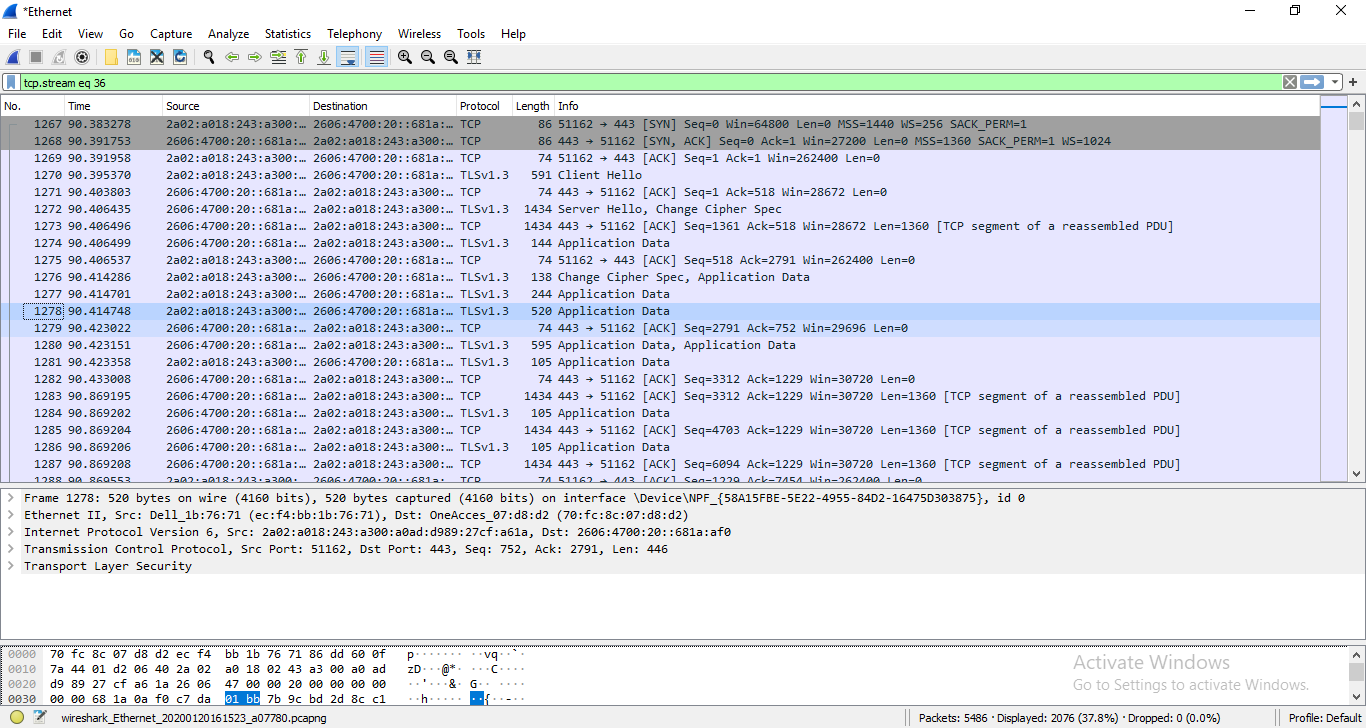1366x728 pixels.
Task: Save this capture file icon
Action: pyautogui.click(x=134, y=57)
